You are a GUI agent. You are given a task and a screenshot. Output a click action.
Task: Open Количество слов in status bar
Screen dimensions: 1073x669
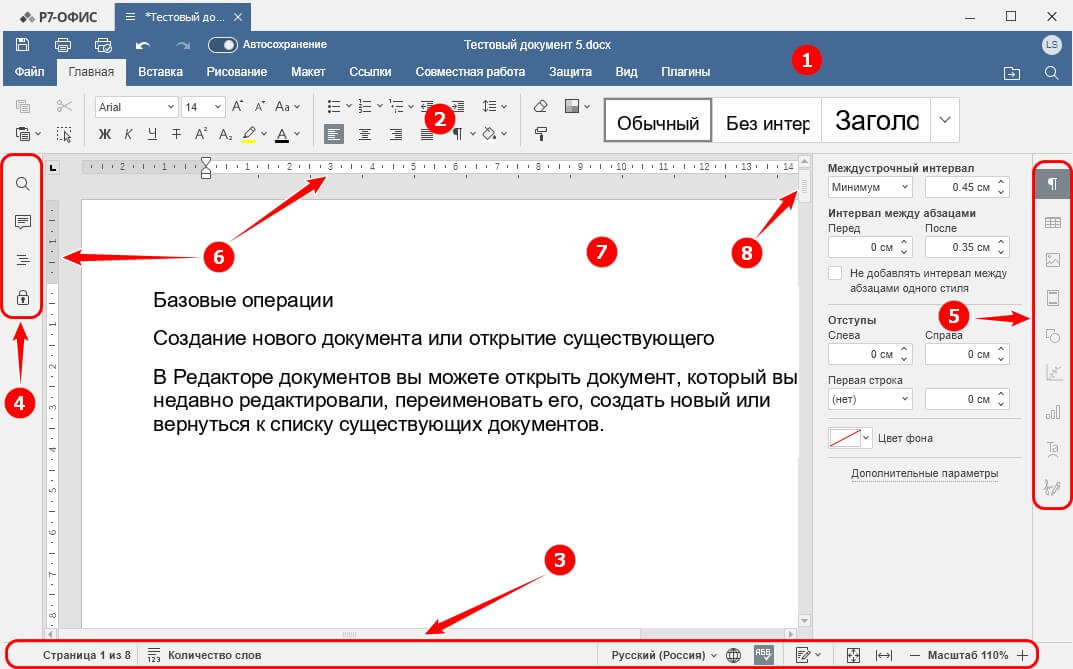[x=204, y=655]
